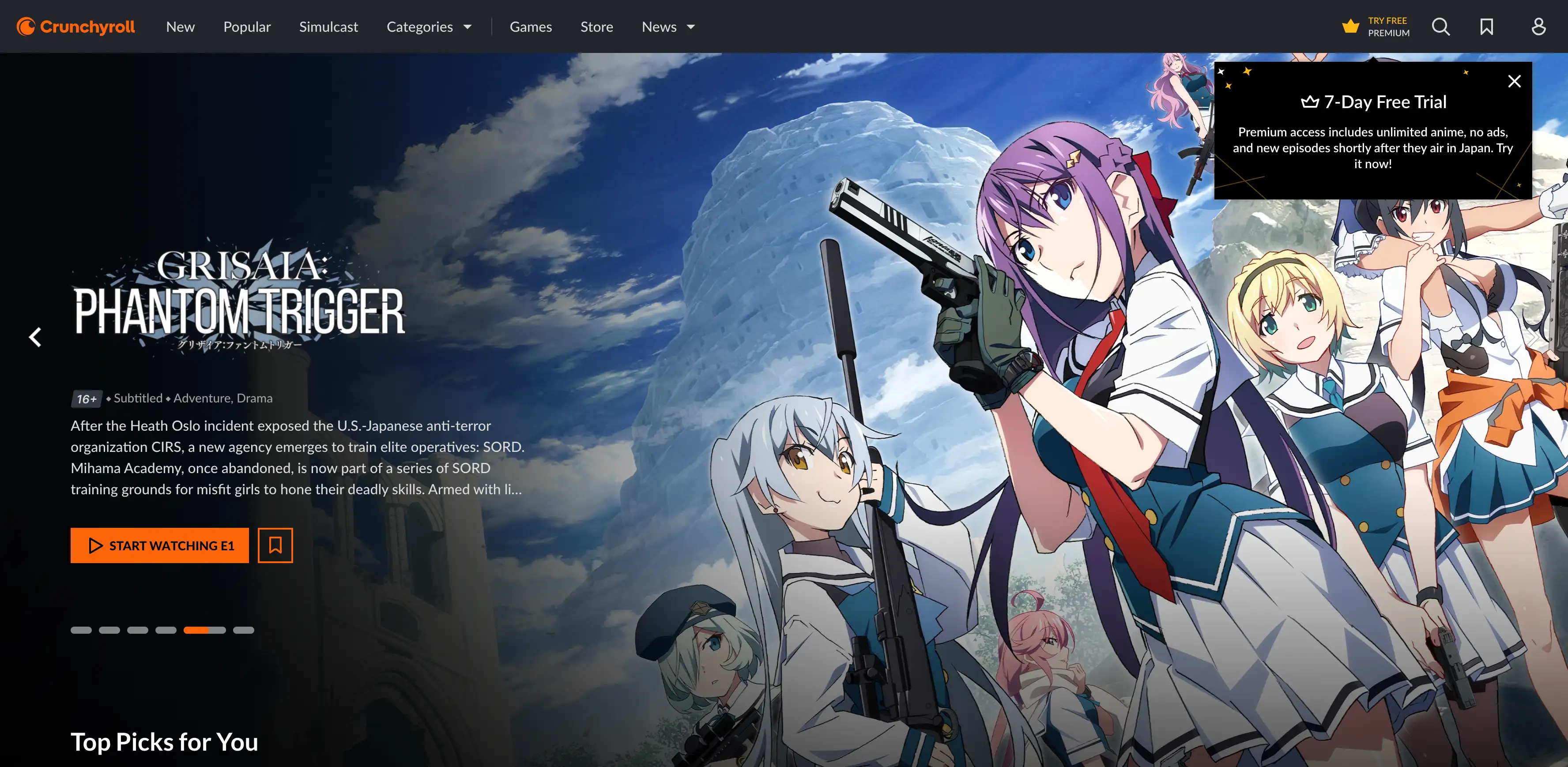Select the last carousel slide indicator

(244, 630)
